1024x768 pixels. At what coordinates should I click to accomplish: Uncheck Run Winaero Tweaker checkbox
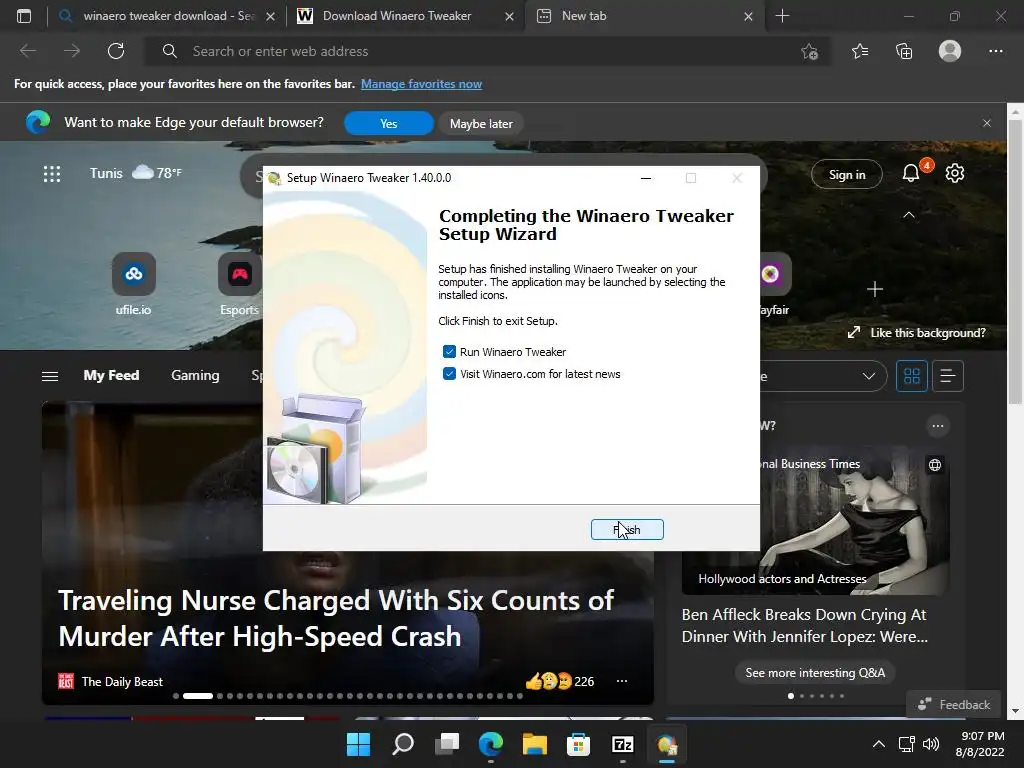tap(449, 352)
